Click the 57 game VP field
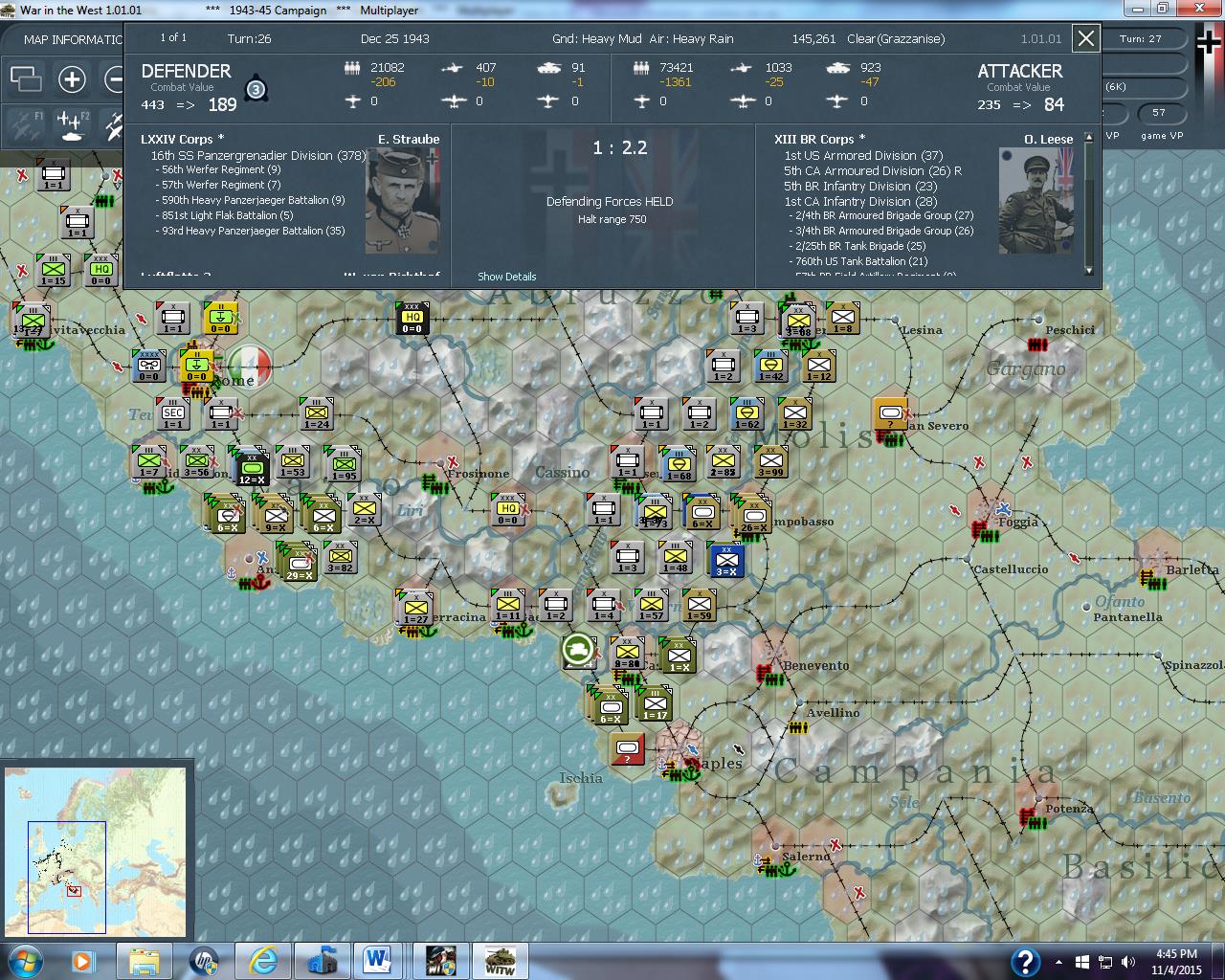 [x=1159, y=113]
